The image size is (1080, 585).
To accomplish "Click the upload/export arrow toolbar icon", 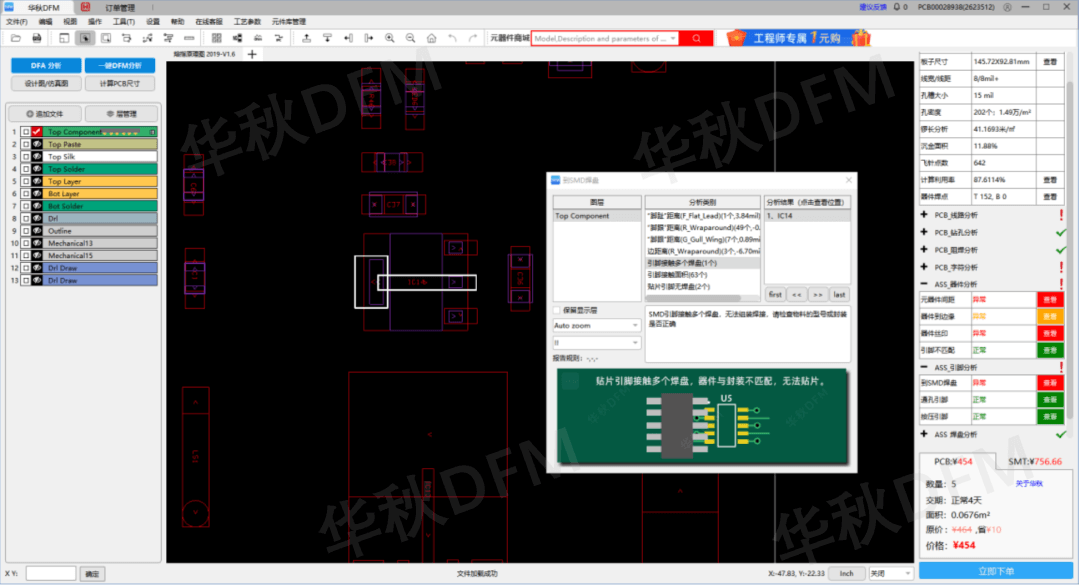I will click(x=307, y=39).
